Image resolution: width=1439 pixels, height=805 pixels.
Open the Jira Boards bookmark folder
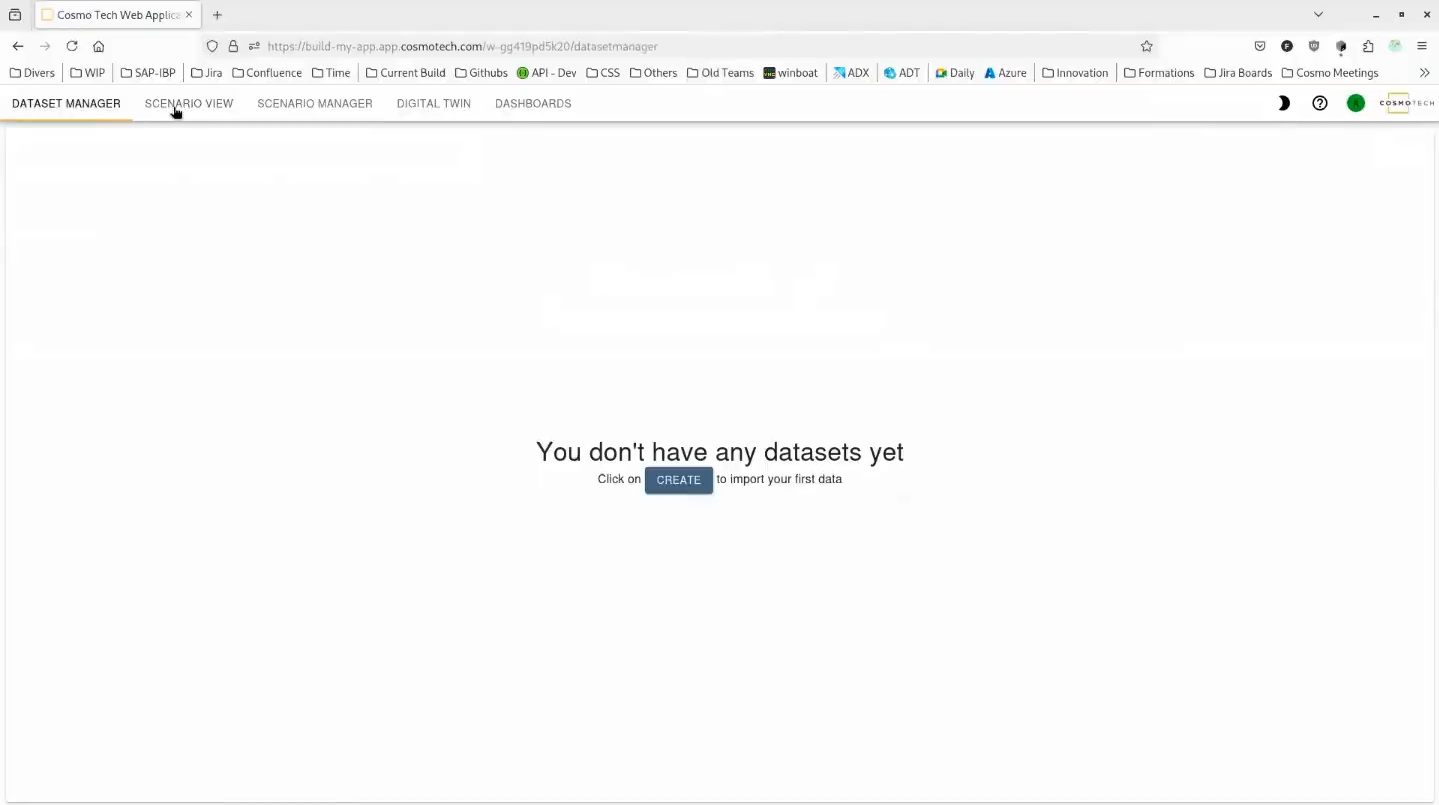pos(1238,72)
